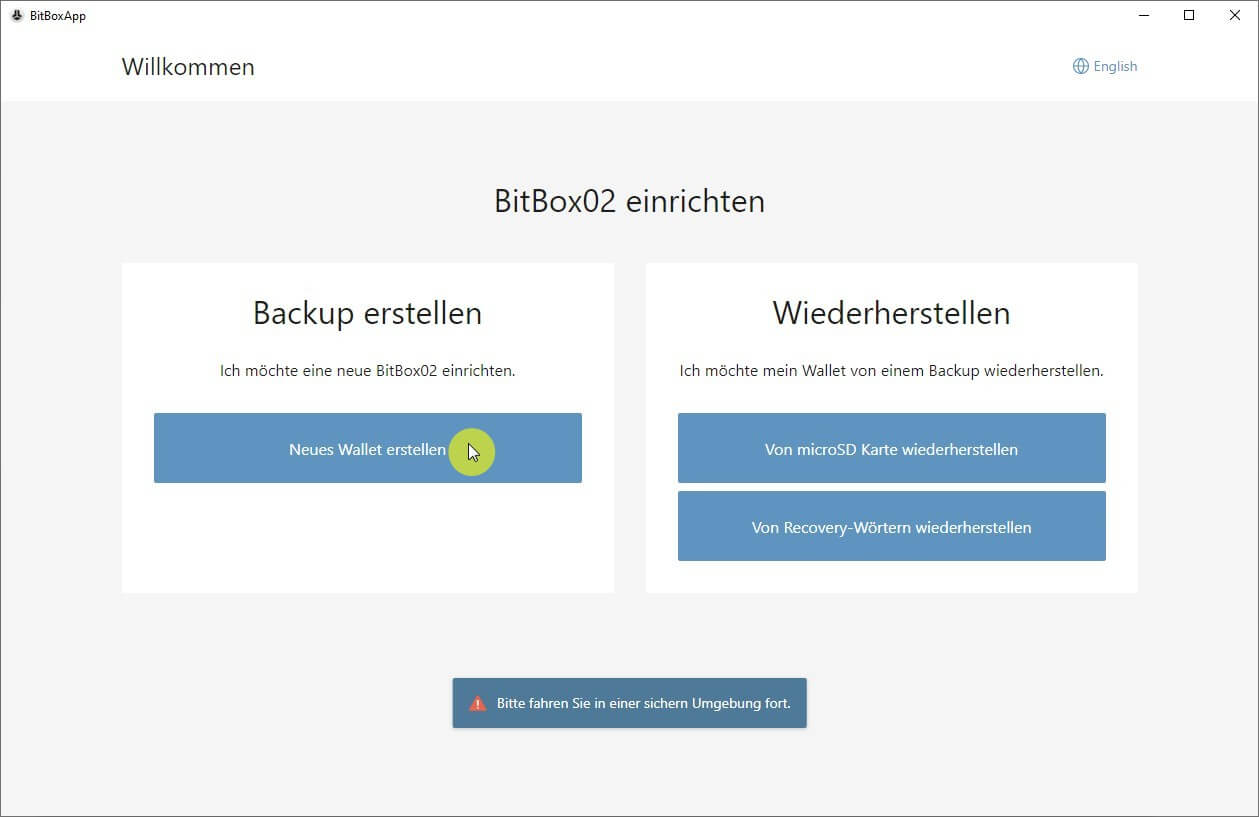
Task: Choose Von microSD Karte wiederherstellen
Action: 891,448
